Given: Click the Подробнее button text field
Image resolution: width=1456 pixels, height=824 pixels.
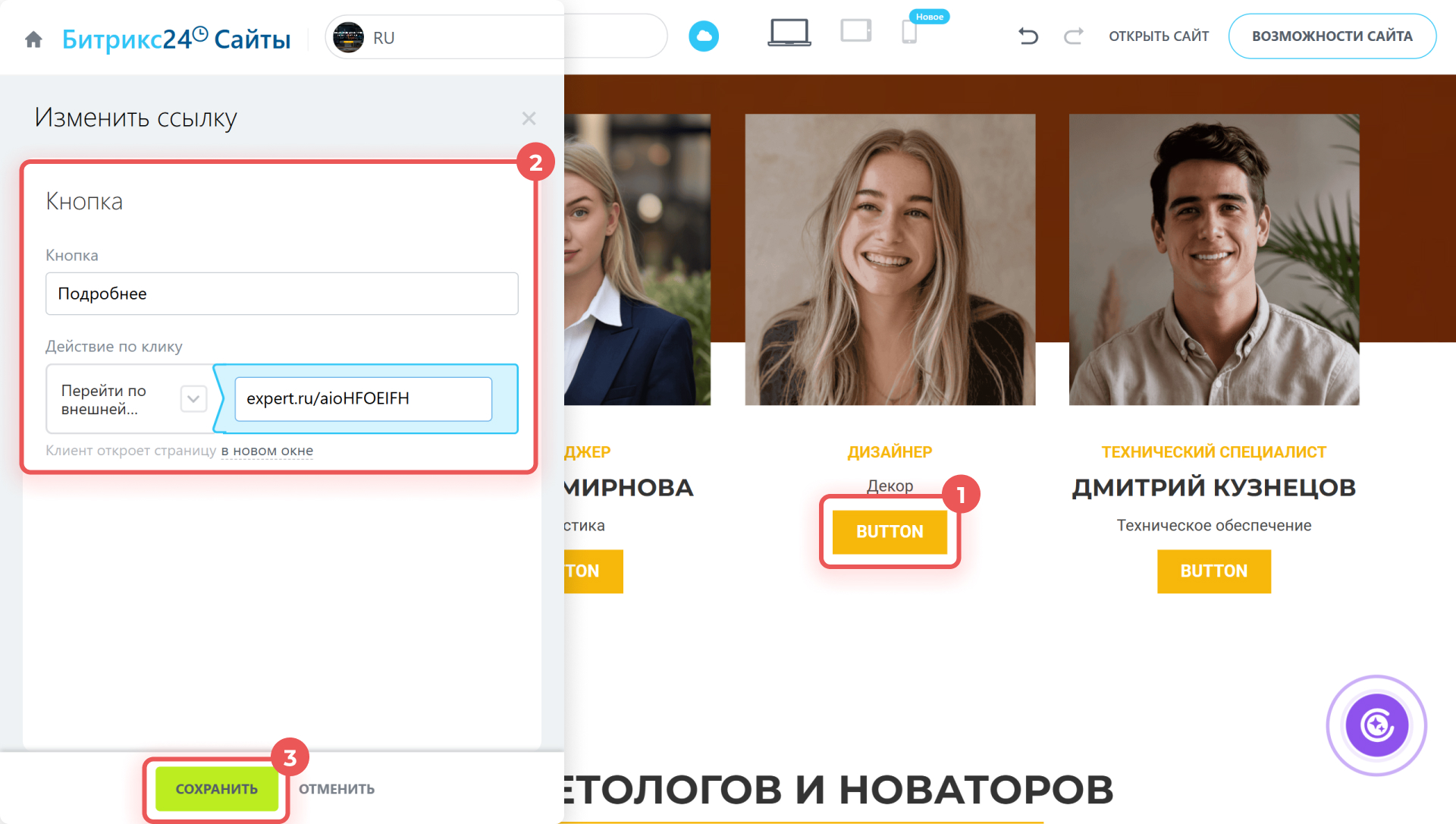Looking at the screenshot, I should click(281, 294).
